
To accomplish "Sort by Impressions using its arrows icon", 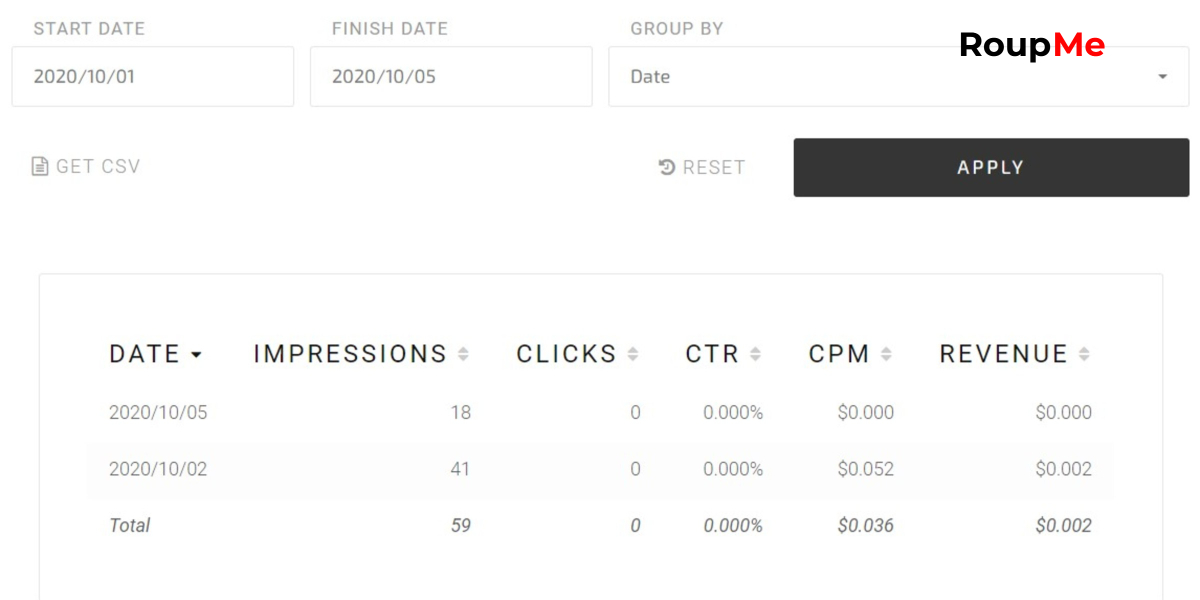I will pos(463,354).
